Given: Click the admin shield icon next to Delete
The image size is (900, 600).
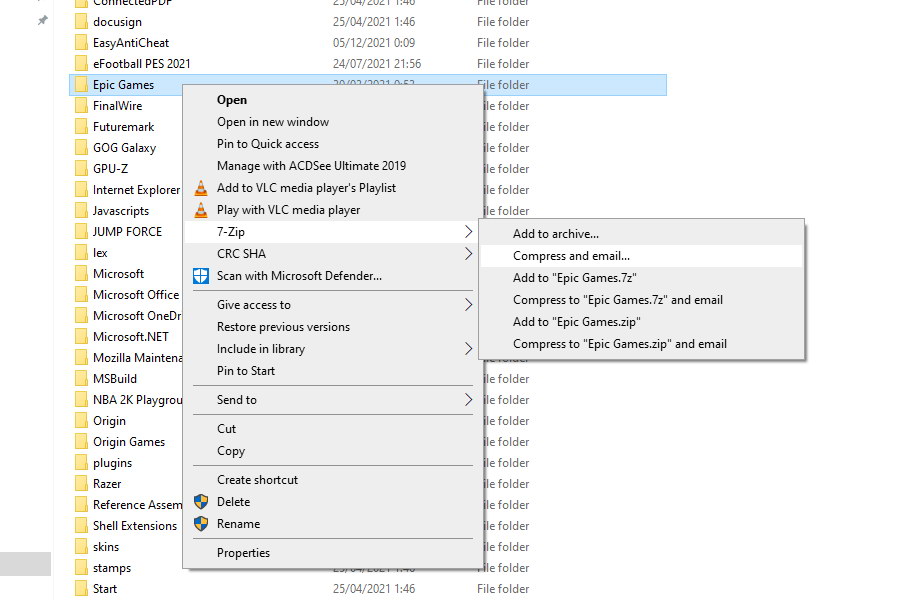Looking at the screenshot, I should coord(201,502).
